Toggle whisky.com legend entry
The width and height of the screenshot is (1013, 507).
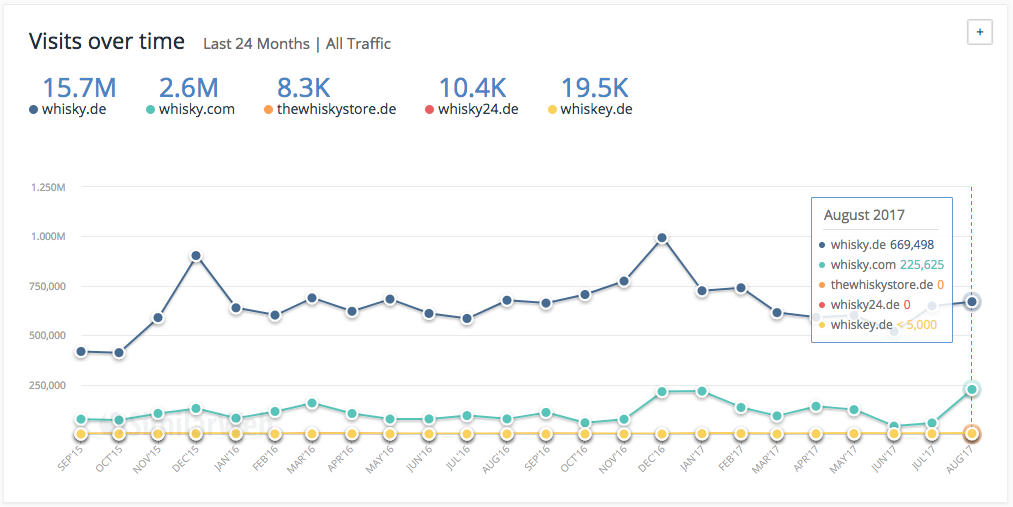pyautogui.click(x=191, y=109)
